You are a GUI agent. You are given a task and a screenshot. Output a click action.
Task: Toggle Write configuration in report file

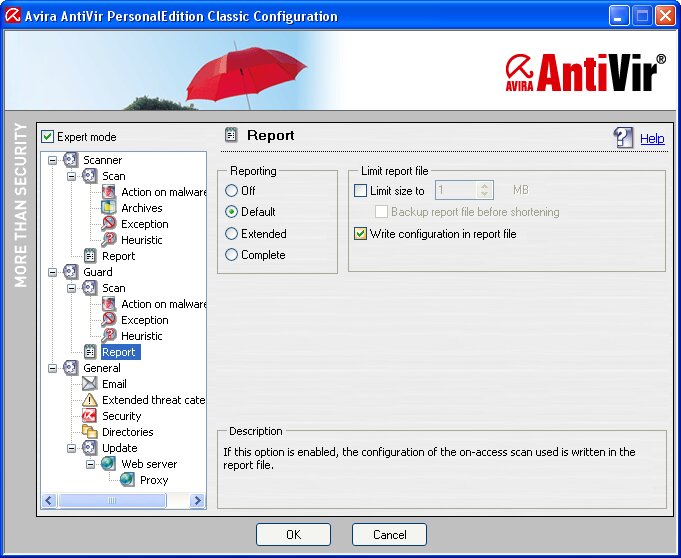[361, 234]
